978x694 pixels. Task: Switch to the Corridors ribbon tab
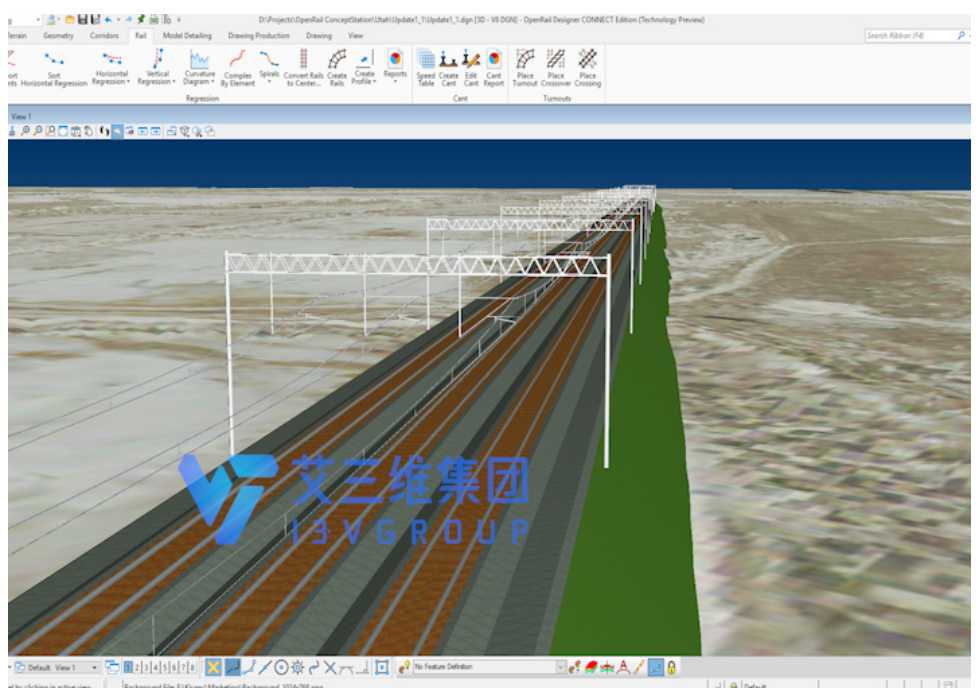click(104, 36)
